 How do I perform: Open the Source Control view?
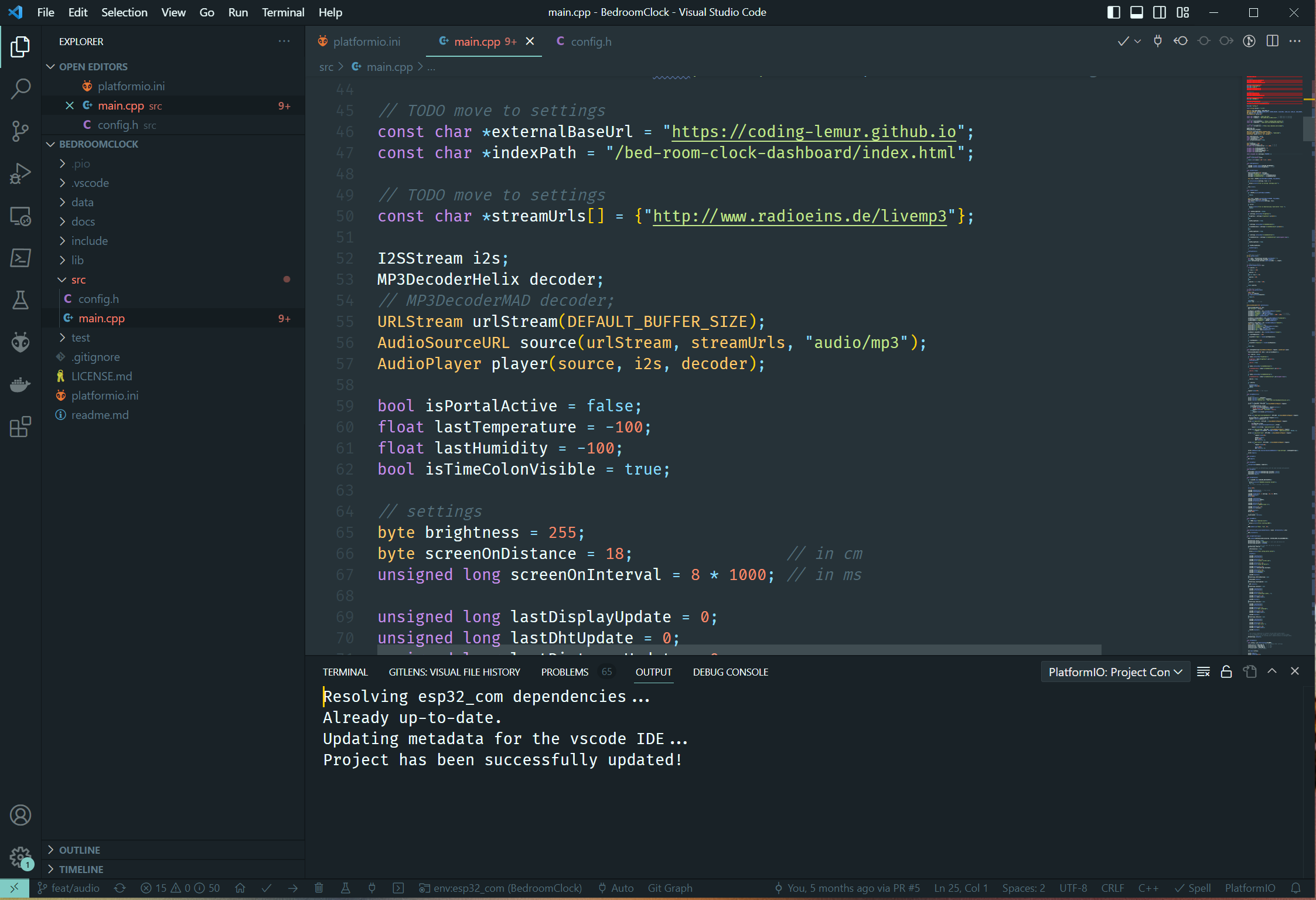click(21, 131)
